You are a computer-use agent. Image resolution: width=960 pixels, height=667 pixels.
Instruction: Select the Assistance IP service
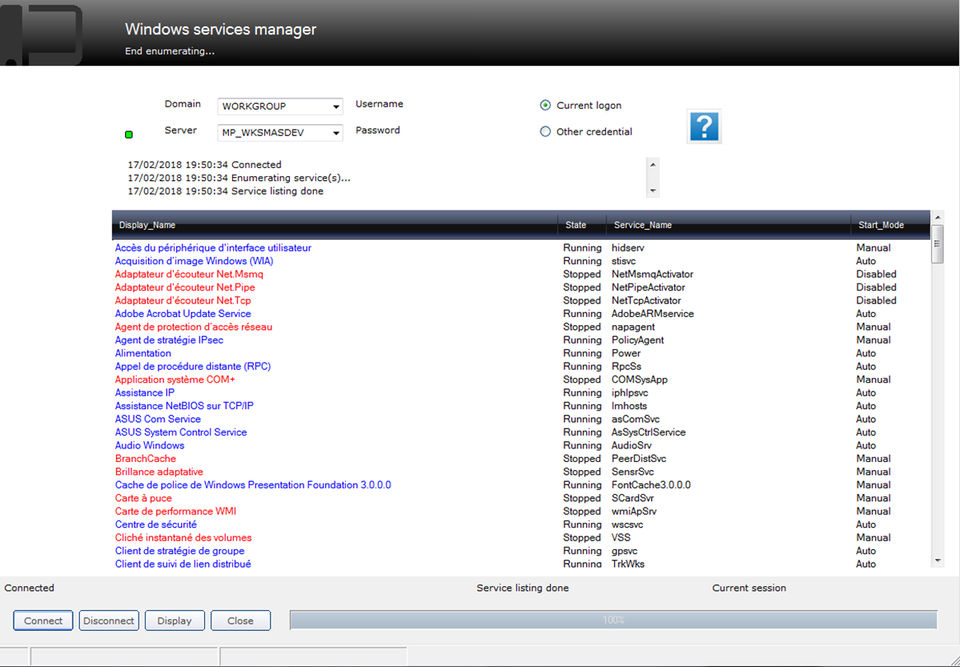click(144, 393)
